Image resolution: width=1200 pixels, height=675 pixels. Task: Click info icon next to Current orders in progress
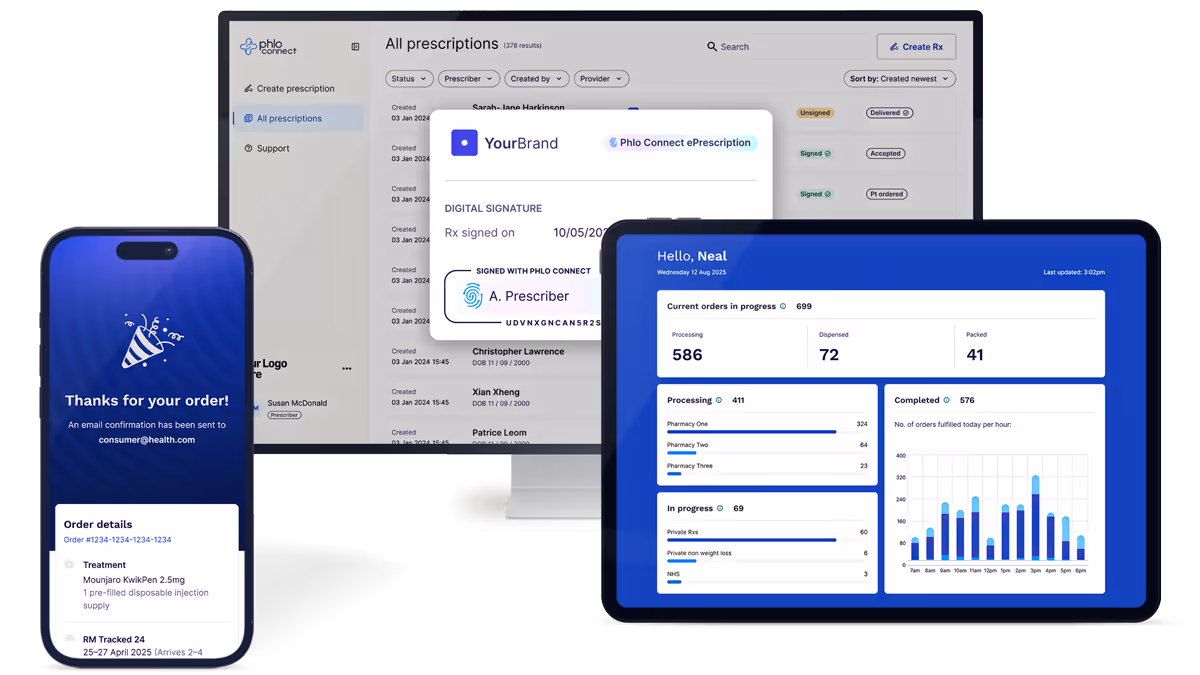(783, 307)
